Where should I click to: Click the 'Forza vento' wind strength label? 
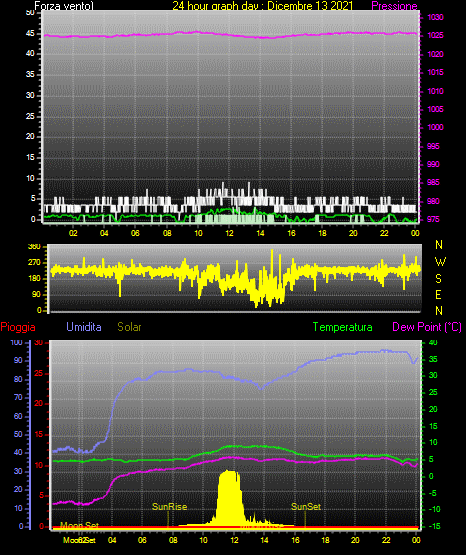[x=64, y=6]
